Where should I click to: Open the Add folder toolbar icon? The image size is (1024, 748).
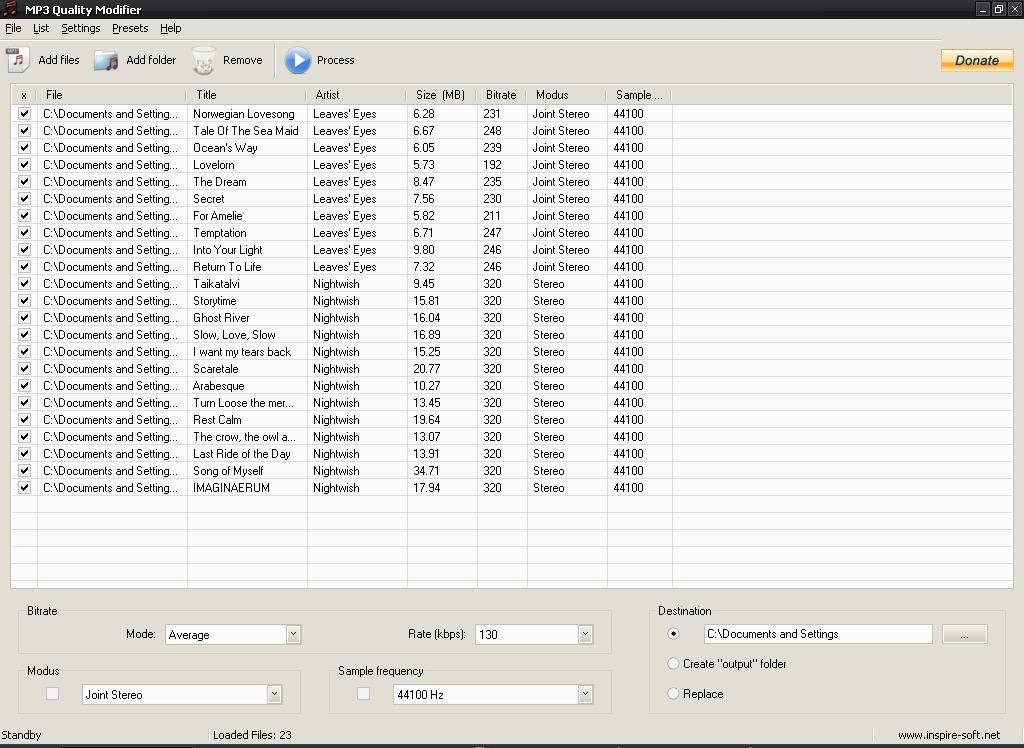pyautogui.click(x=105, y=60)
